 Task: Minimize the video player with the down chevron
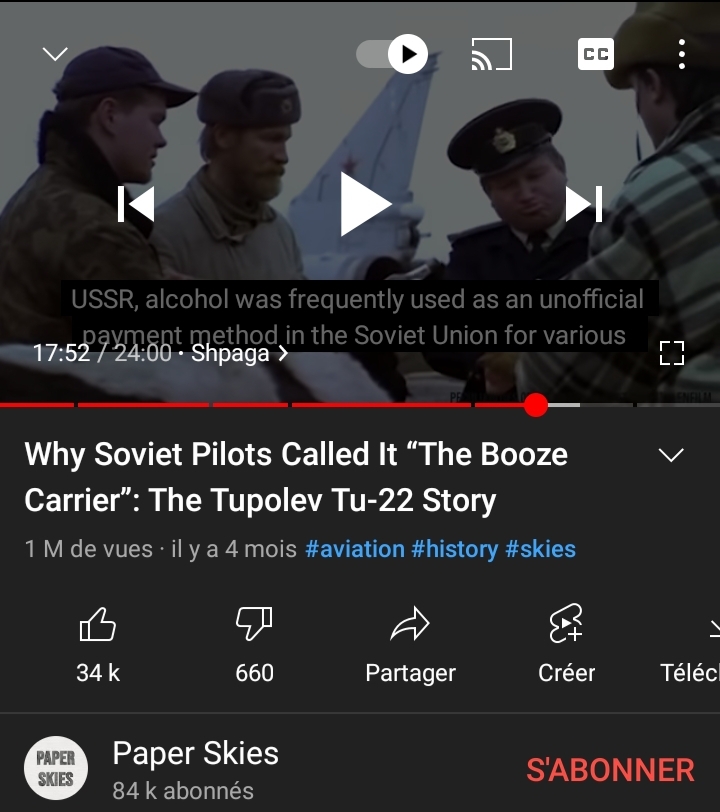pyautogui.click(x=55, y=54)
